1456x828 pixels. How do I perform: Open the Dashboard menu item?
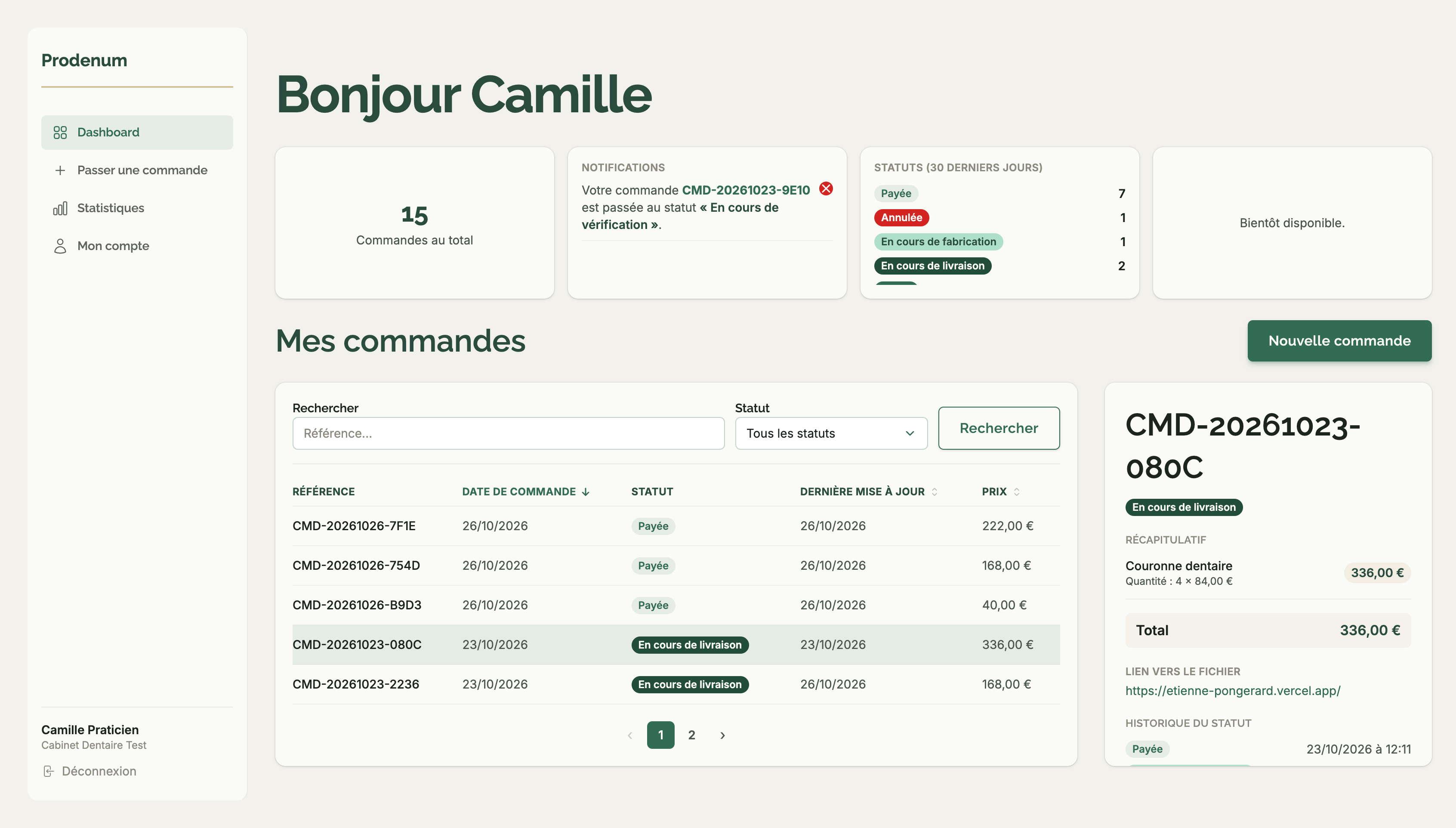(137, 133)
